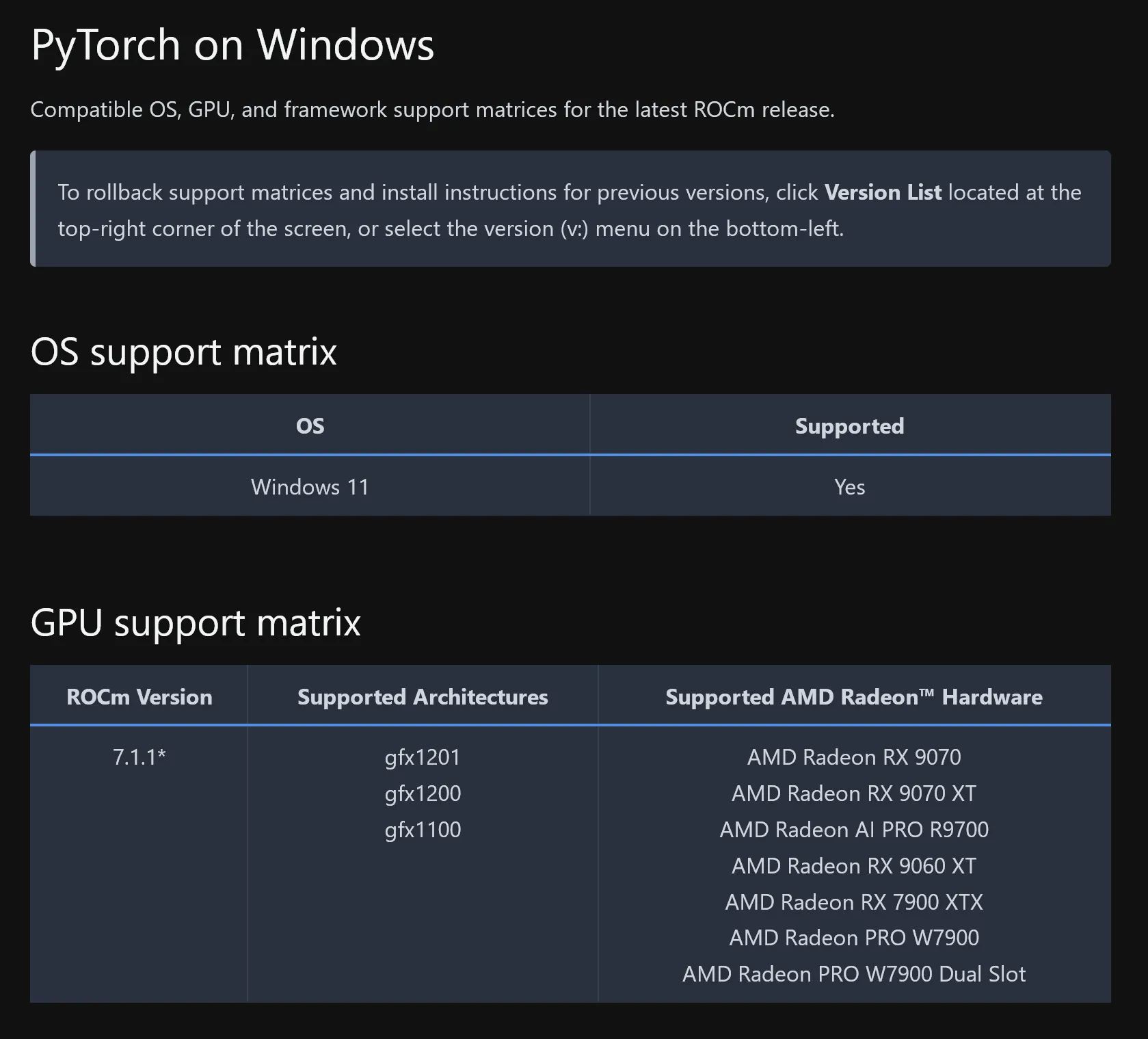
Task: Click the OS support matrix heading
Action: (183, 352)
